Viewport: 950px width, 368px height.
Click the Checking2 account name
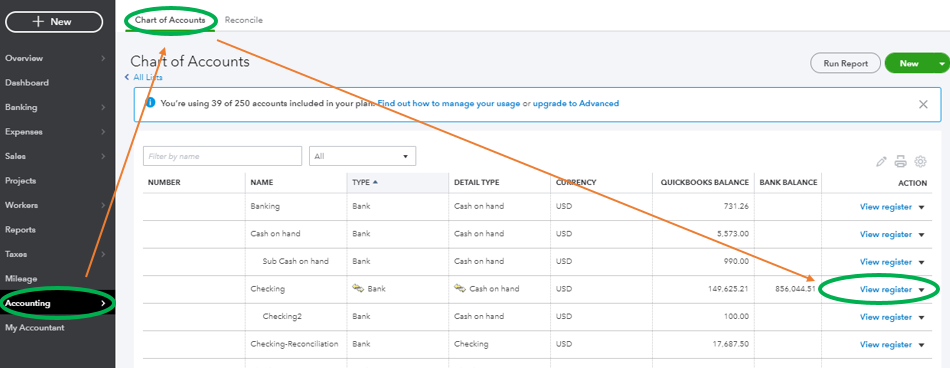coord(282,316)
